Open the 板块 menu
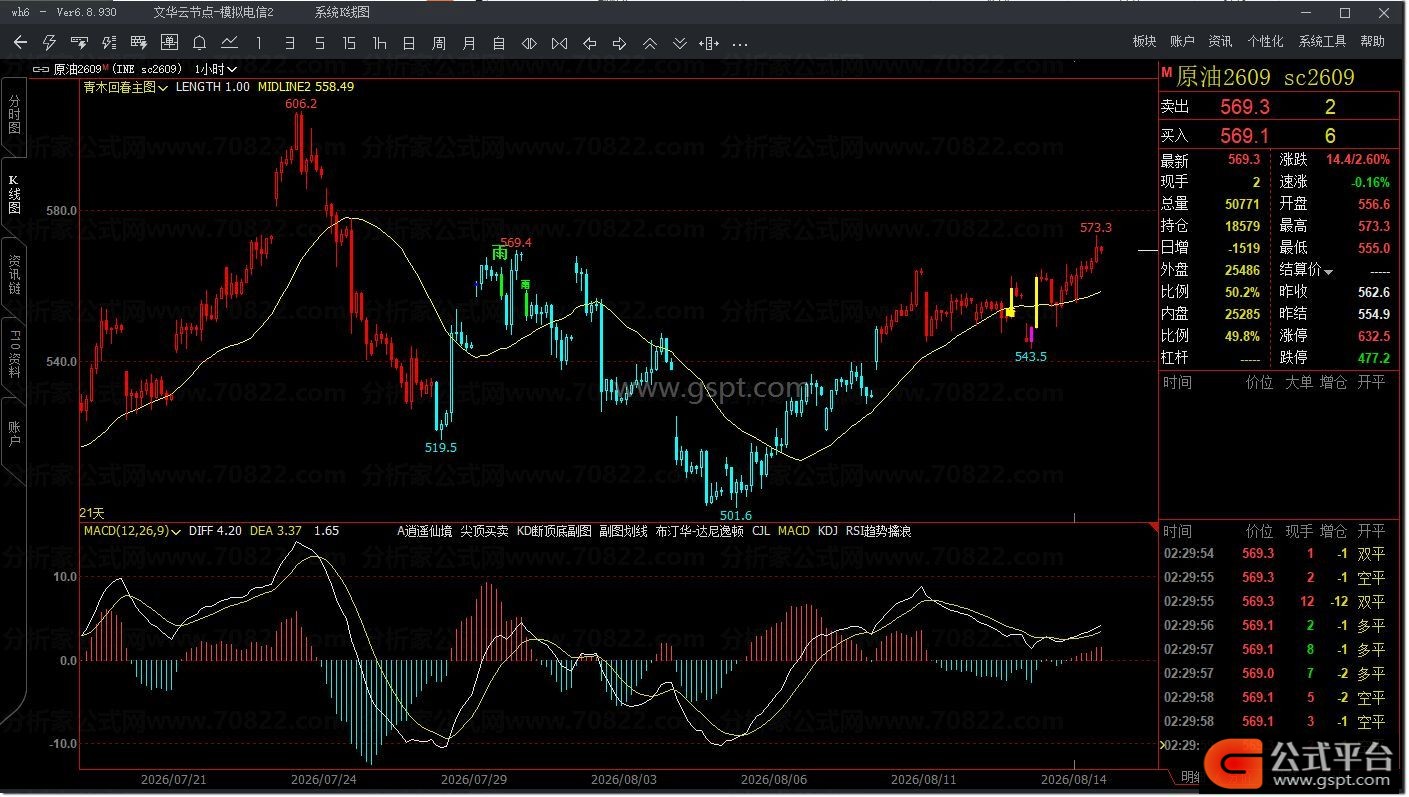The image size is (1409, 797). click(1144, 41)
